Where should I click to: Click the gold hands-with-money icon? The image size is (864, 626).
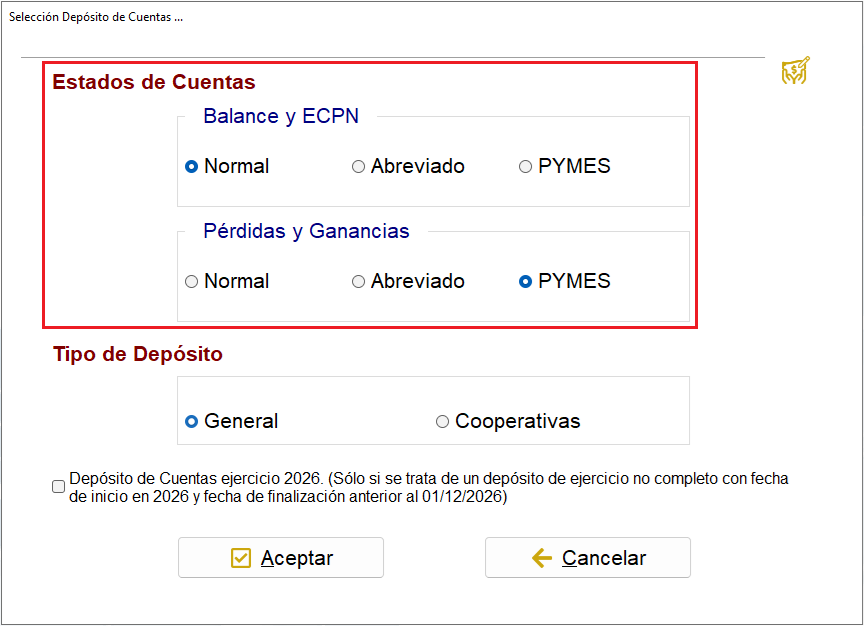pyautogui.click(x=796, y=71)
